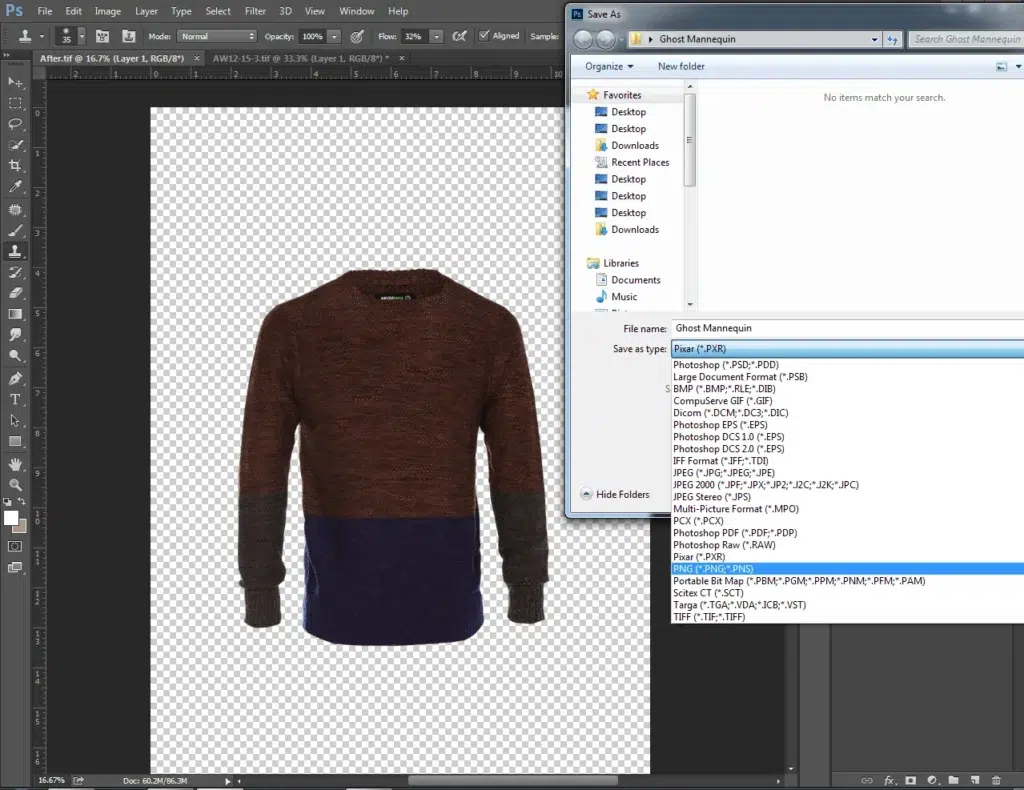
Task: Select the Move tool
Action: (x=15, y=82)
